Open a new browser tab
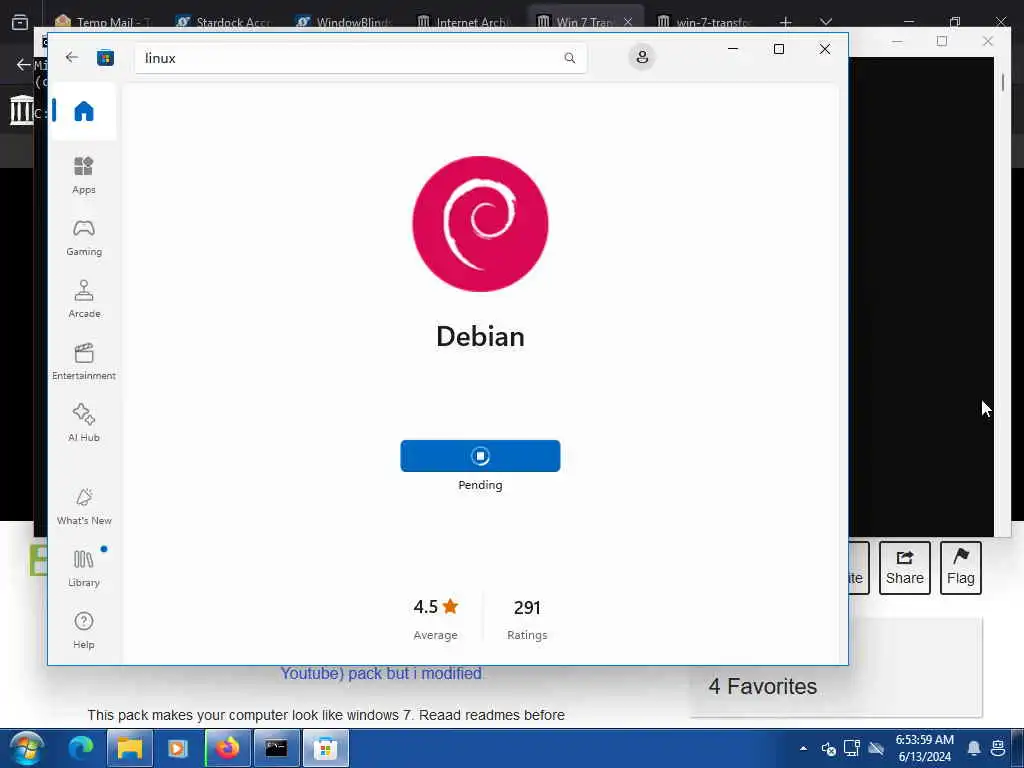Screen dimensions: 1024x768 click(786, 22)
